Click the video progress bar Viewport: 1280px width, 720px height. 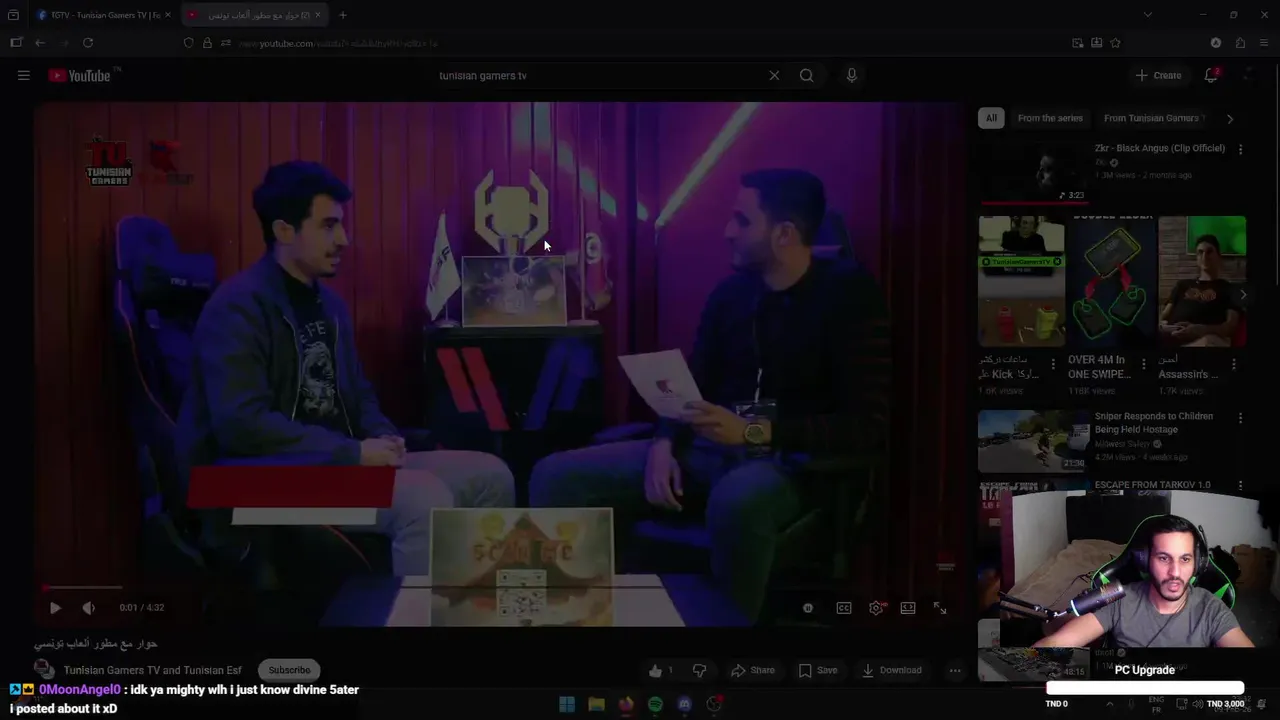point(498,588)
